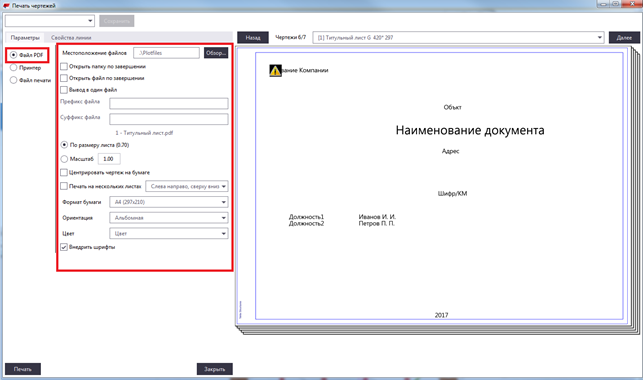
Task: Click Иванов И. И. in the preview
Action: click(377, 216)
